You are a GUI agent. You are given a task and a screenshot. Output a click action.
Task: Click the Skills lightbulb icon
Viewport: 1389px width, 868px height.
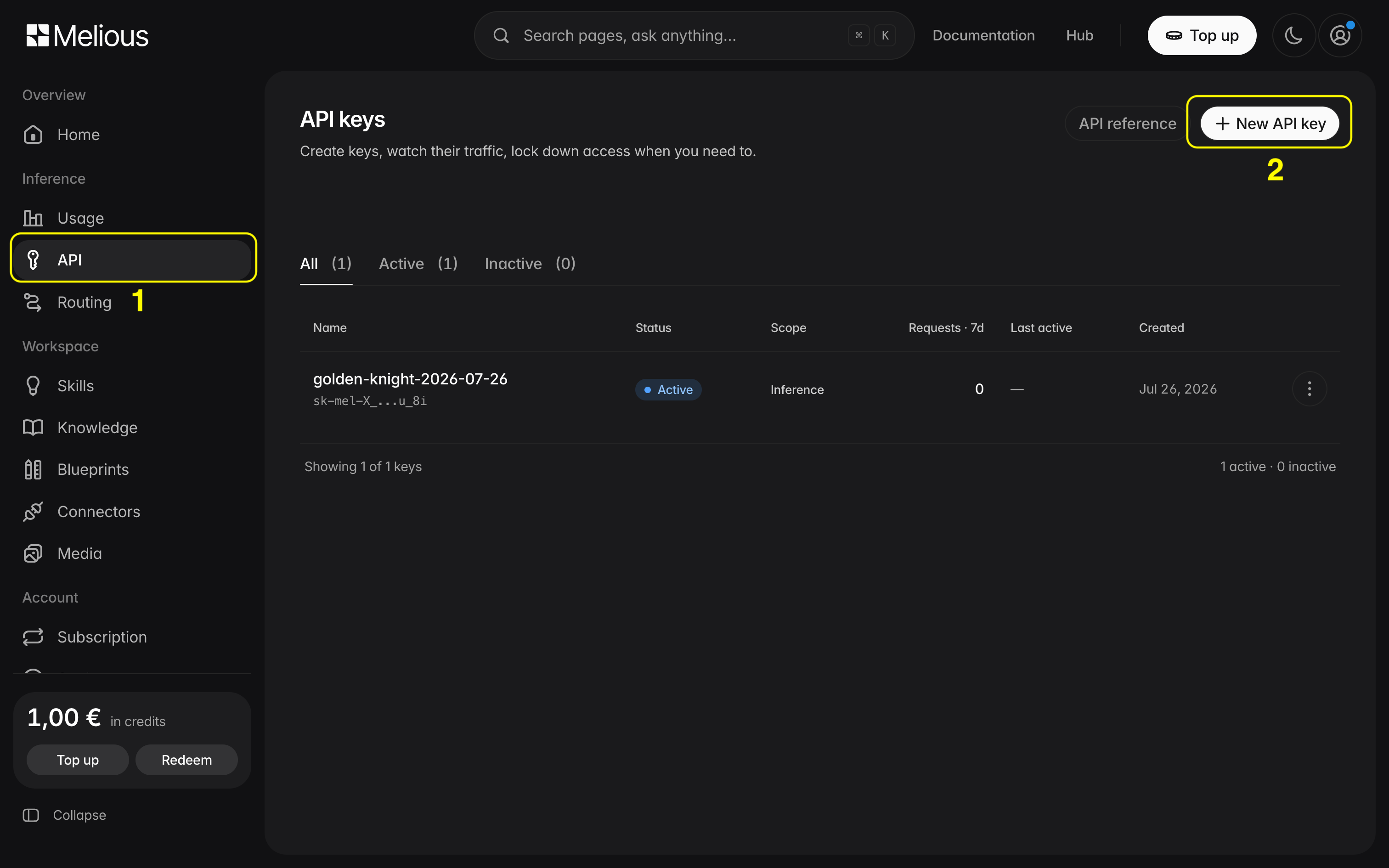click(x=33, y=386)
